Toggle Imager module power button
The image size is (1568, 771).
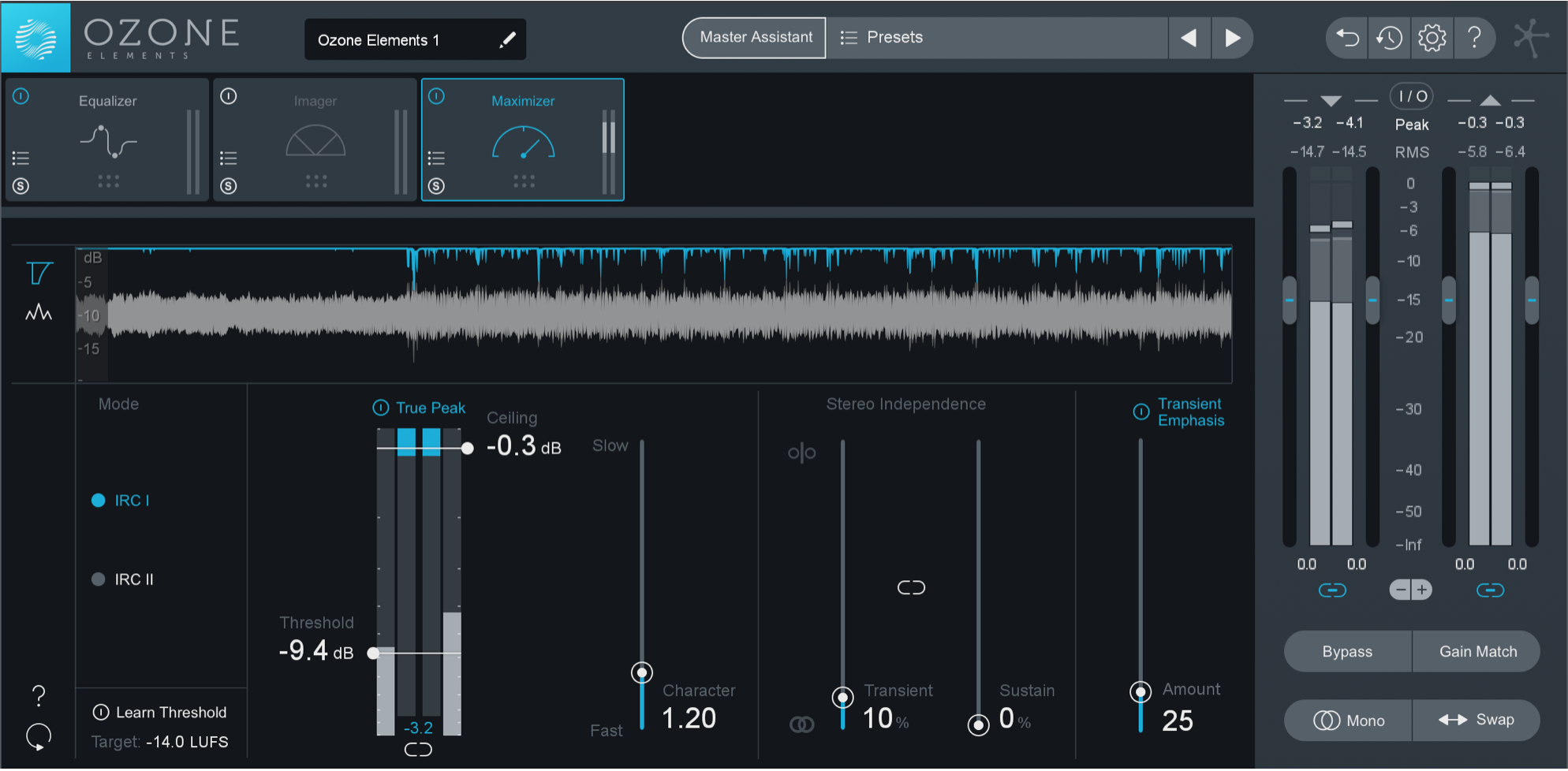(229, 96)
